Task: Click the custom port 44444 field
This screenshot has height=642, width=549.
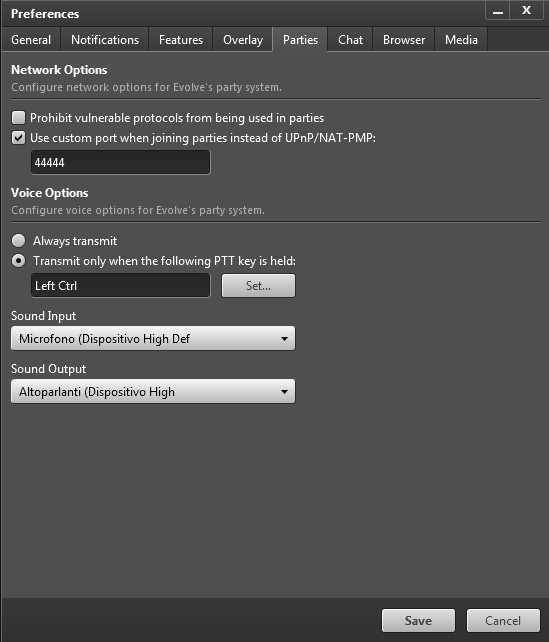Action: click(x=120, y=162)
